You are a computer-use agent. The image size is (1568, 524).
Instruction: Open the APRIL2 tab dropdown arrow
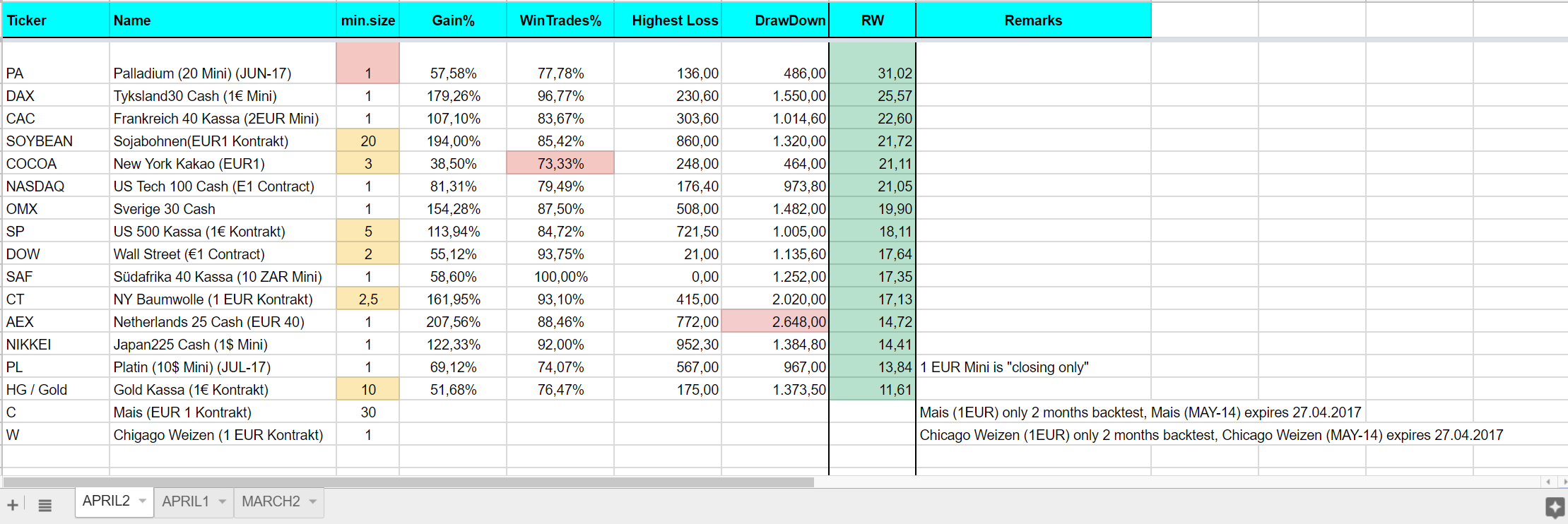[x=143, y=501]
